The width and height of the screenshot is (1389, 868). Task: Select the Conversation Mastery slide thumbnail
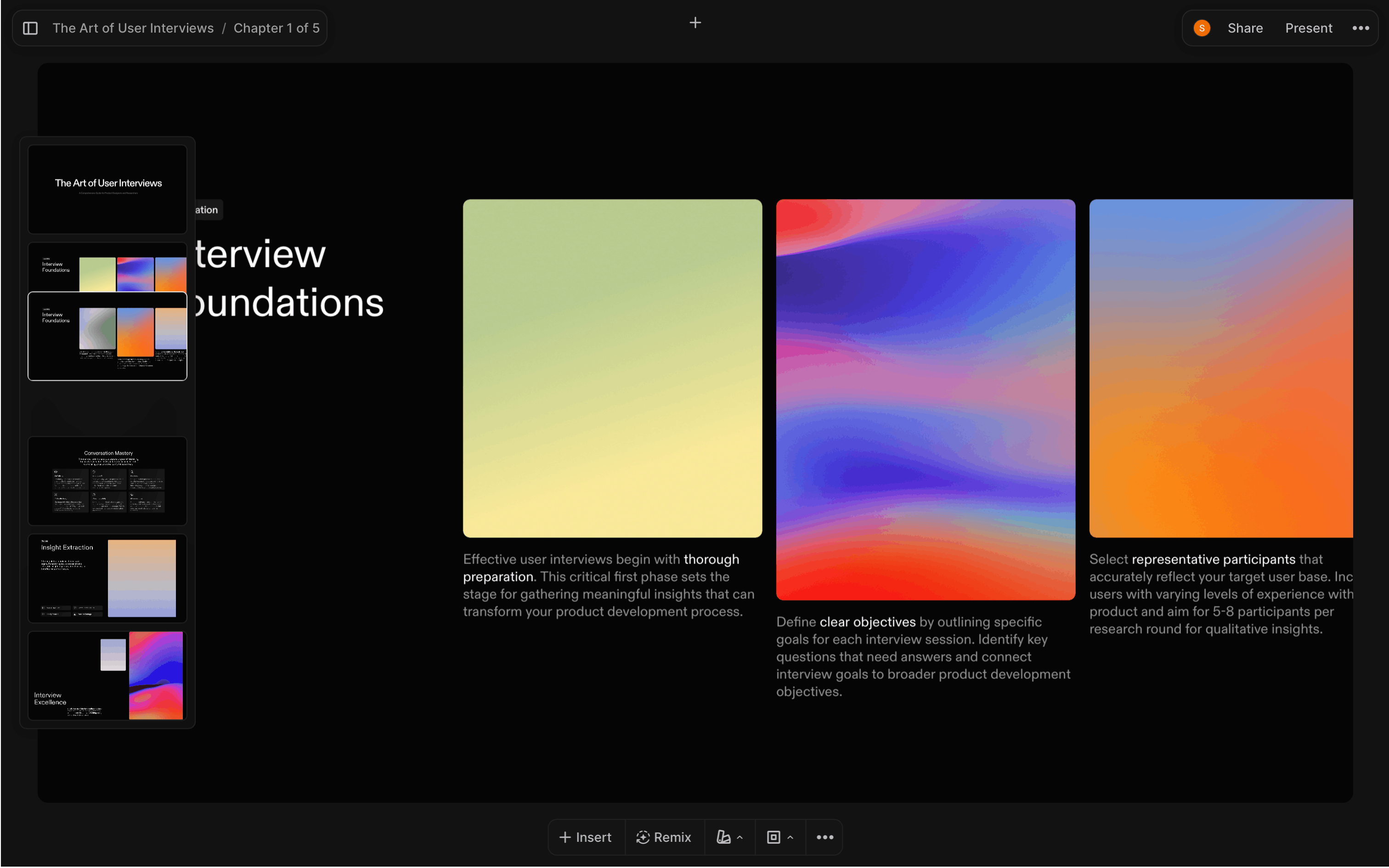coord(108,480)
